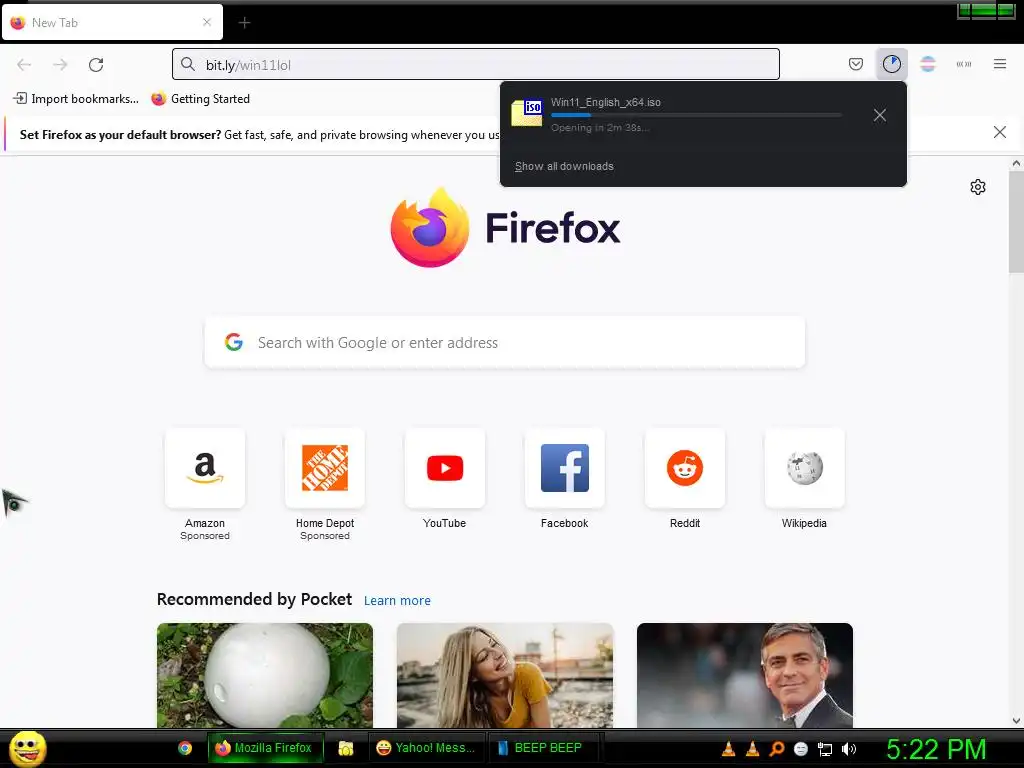
Task: Click the Win11_English_x64.iso file icon
Action: 527,112
